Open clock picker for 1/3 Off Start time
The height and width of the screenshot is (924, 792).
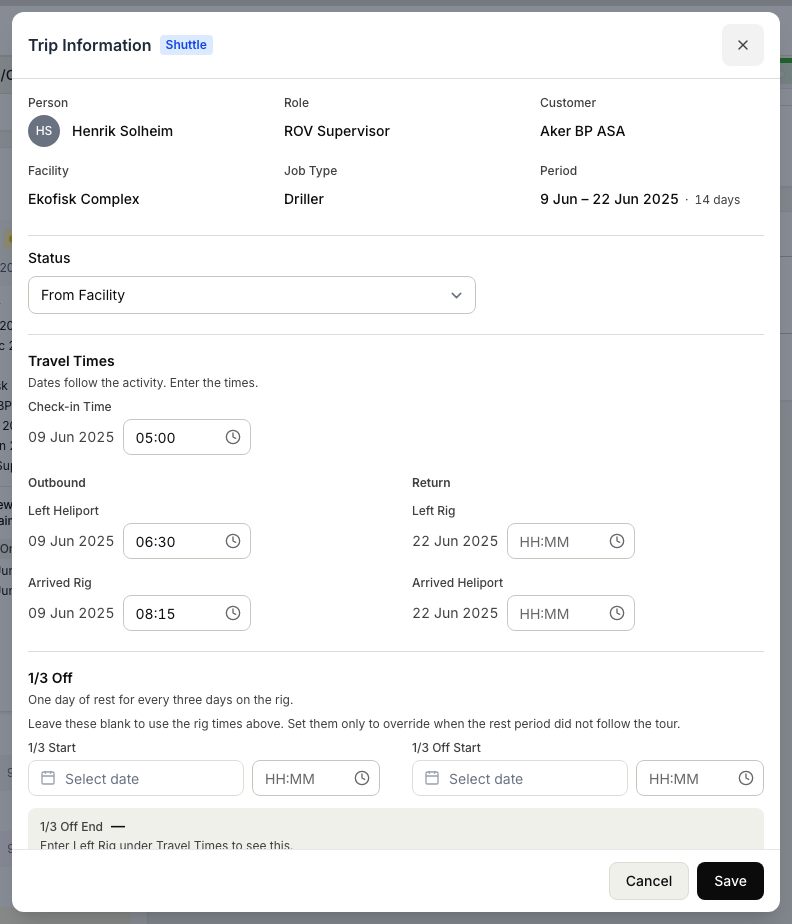pyautogui.click(x=746, y=778)
